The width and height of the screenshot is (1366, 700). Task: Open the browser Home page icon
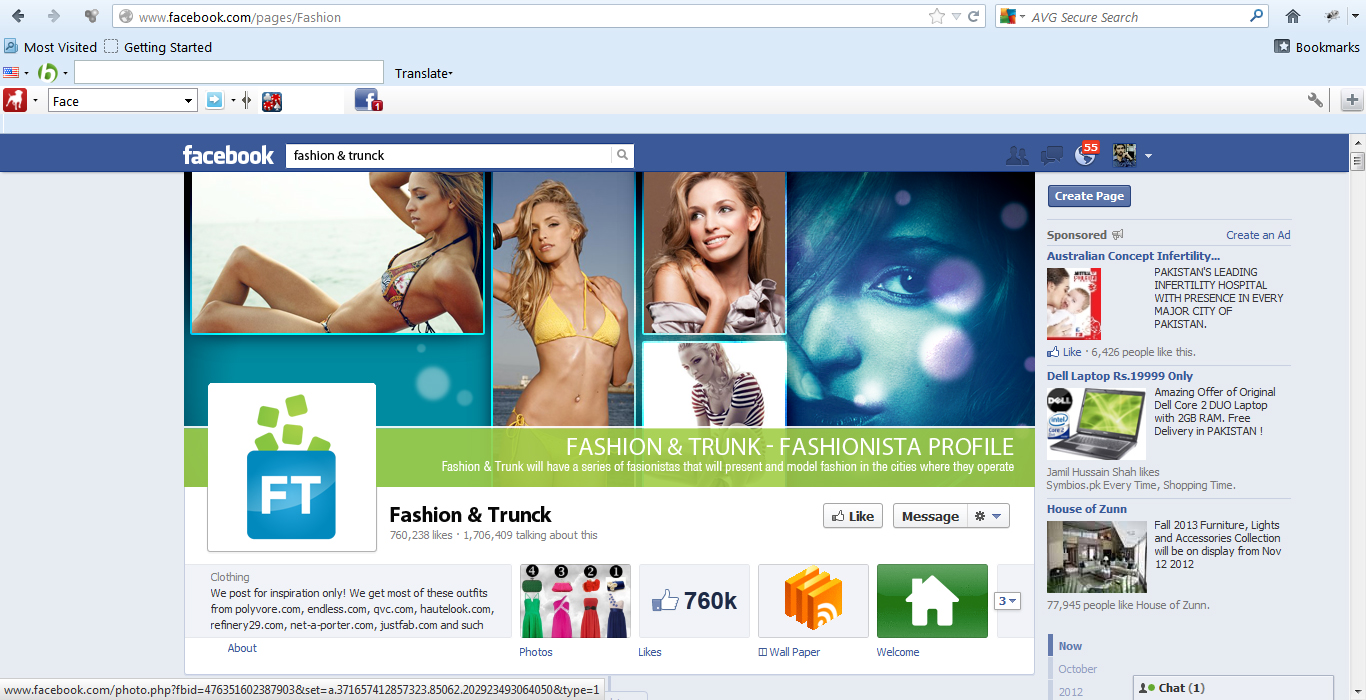pos(1293,16)
